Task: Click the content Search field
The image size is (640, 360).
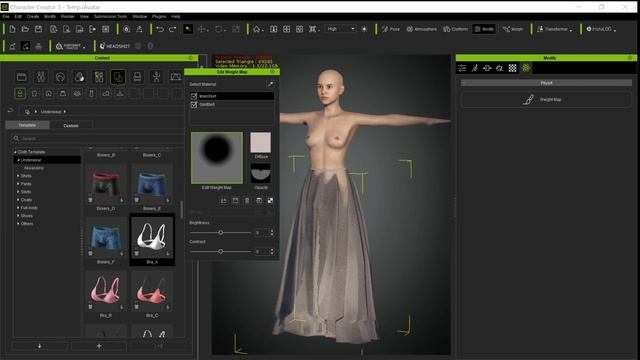Action: point(98,138)
